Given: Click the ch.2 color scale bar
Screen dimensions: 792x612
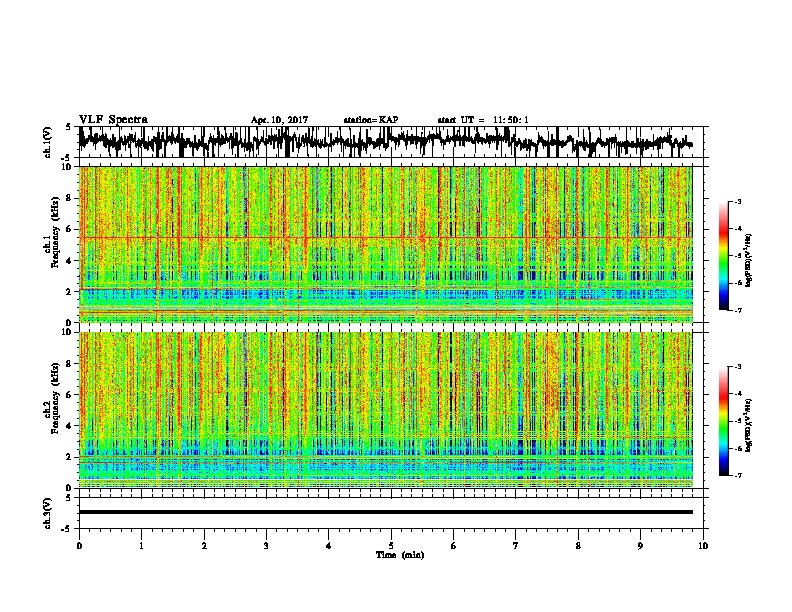Looking at the screenshot, I should (x=723, y=421).
